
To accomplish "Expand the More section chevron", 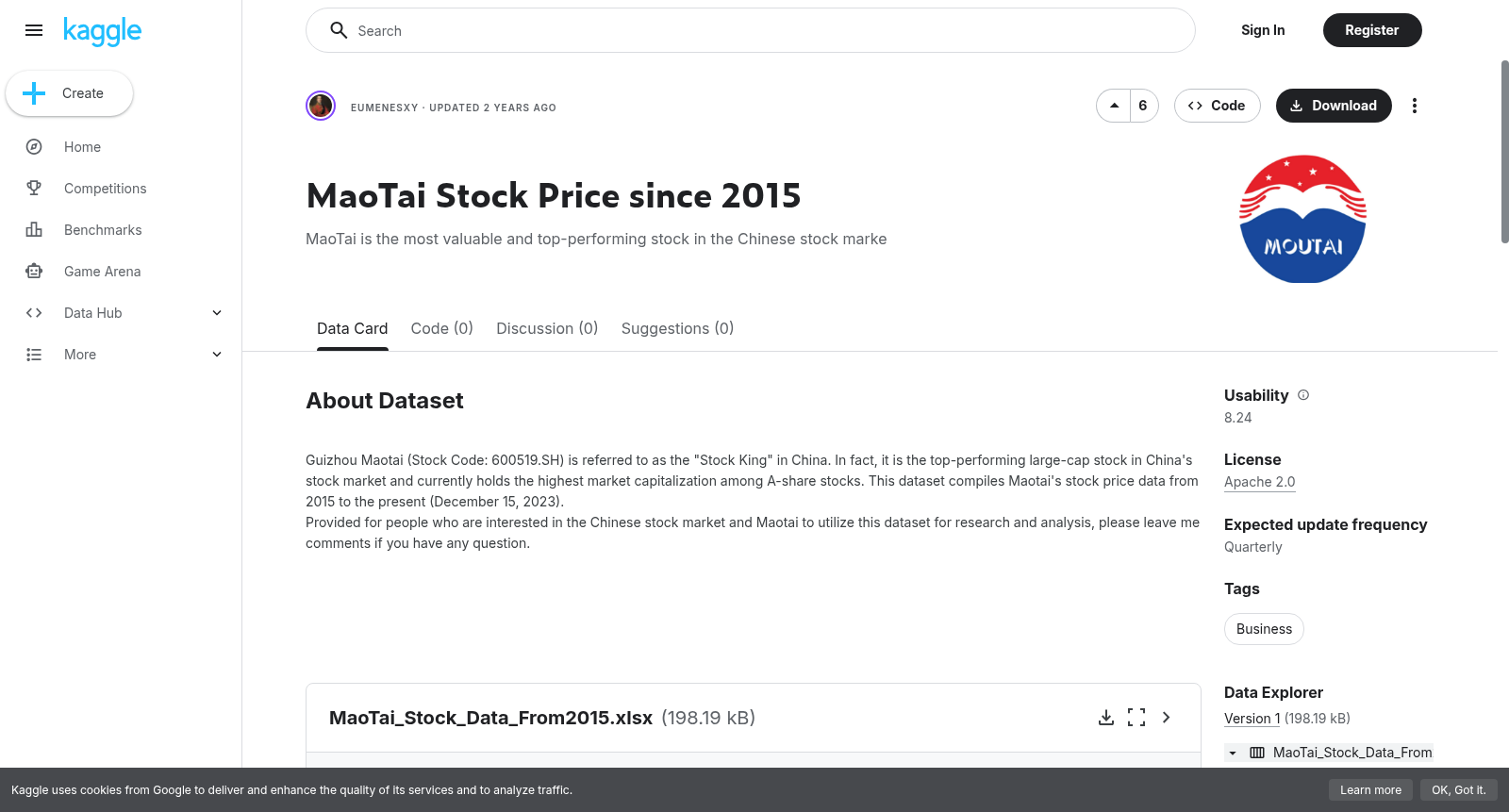I will (x=217, y=355).
